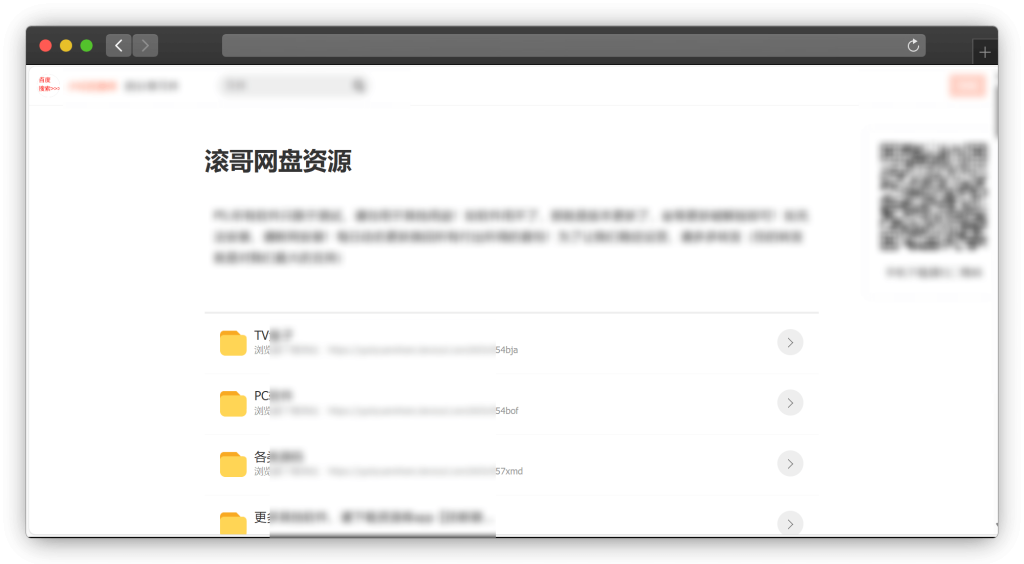Open a new tab with plus button
The image size is (1024, 564).
[x=985, y=52]
